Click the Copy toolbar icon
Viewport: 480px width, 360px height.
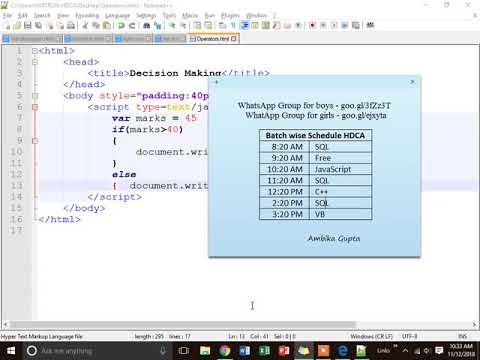pos(96,25)
